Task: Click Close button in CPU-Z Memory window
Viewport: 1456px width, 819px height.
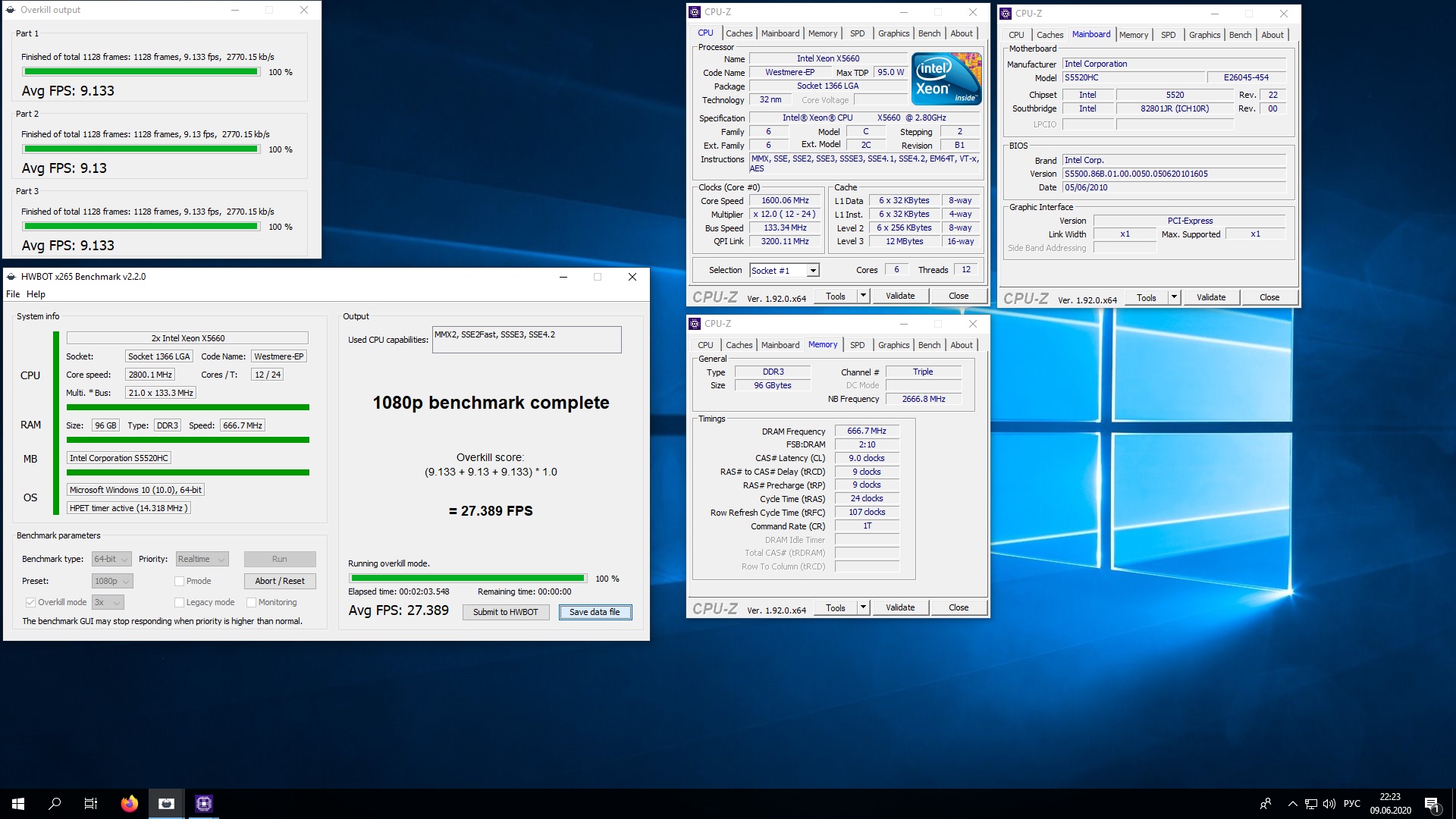Action: 959,608
